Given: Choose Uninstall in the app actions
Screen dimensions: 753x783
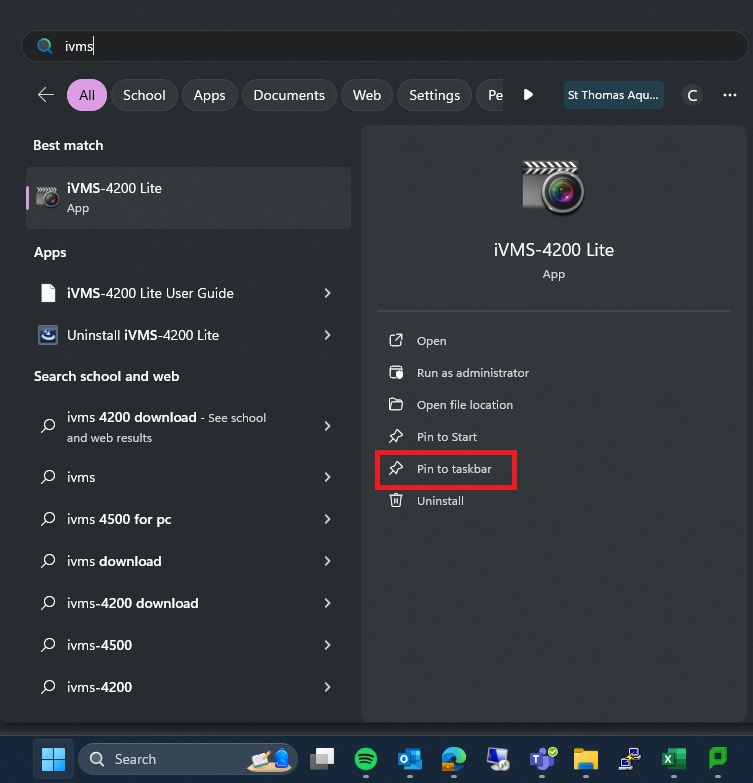Looking at the screenshot, I should tap(440, 500).
